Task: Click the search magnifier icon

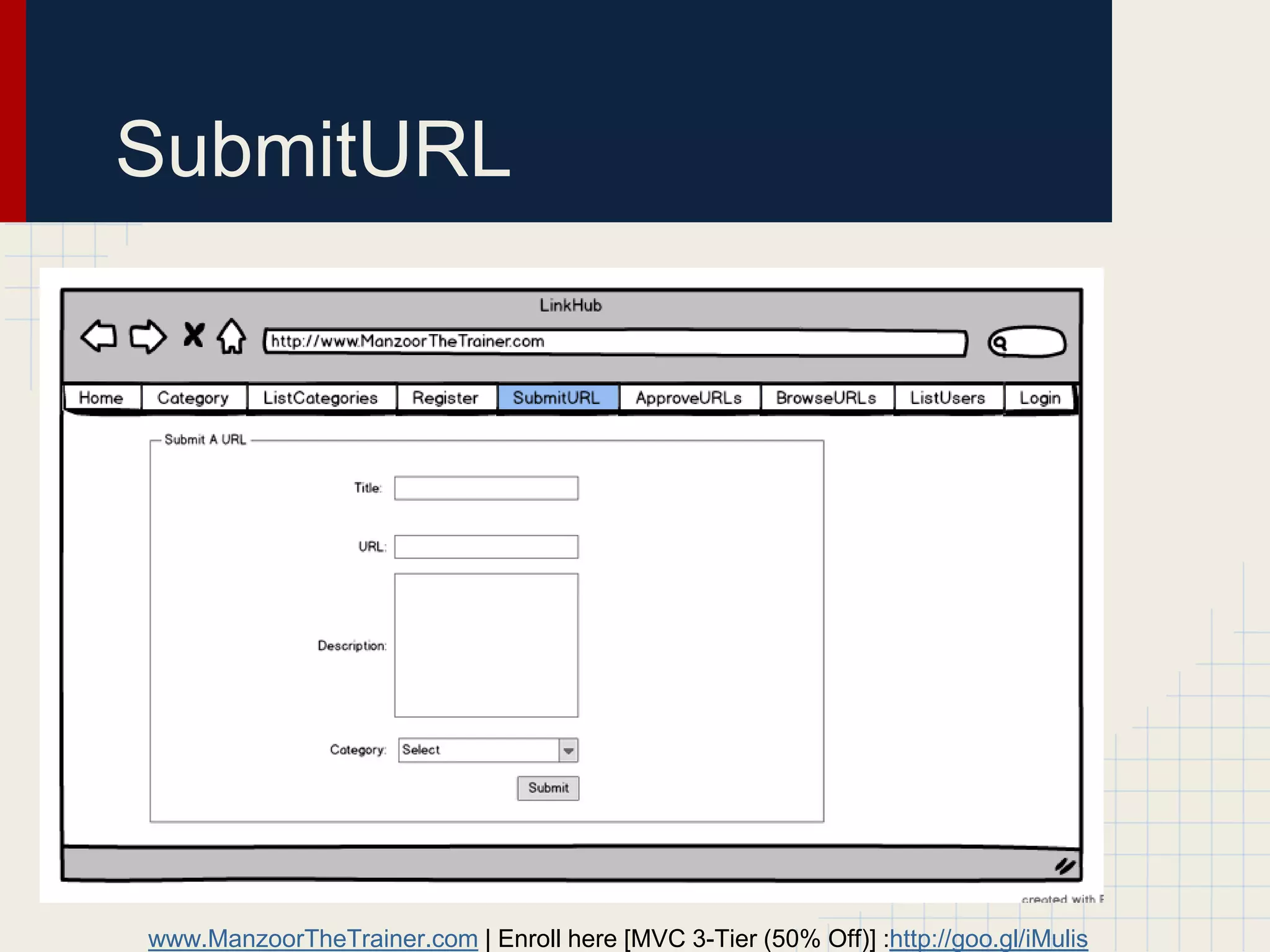Action: [999, 343]
